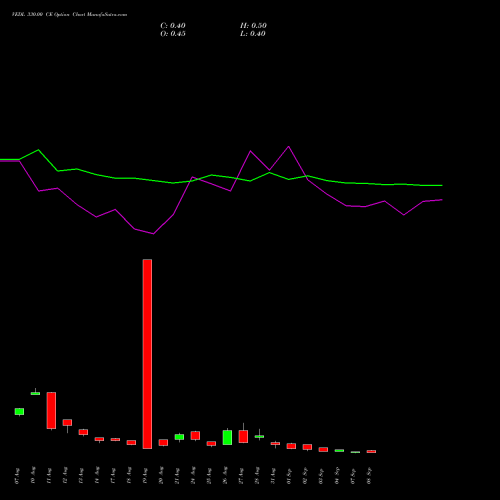Select the green candle for 07 Aug
The width and height of the screenshot is (500, 500).
click(19, 412)
